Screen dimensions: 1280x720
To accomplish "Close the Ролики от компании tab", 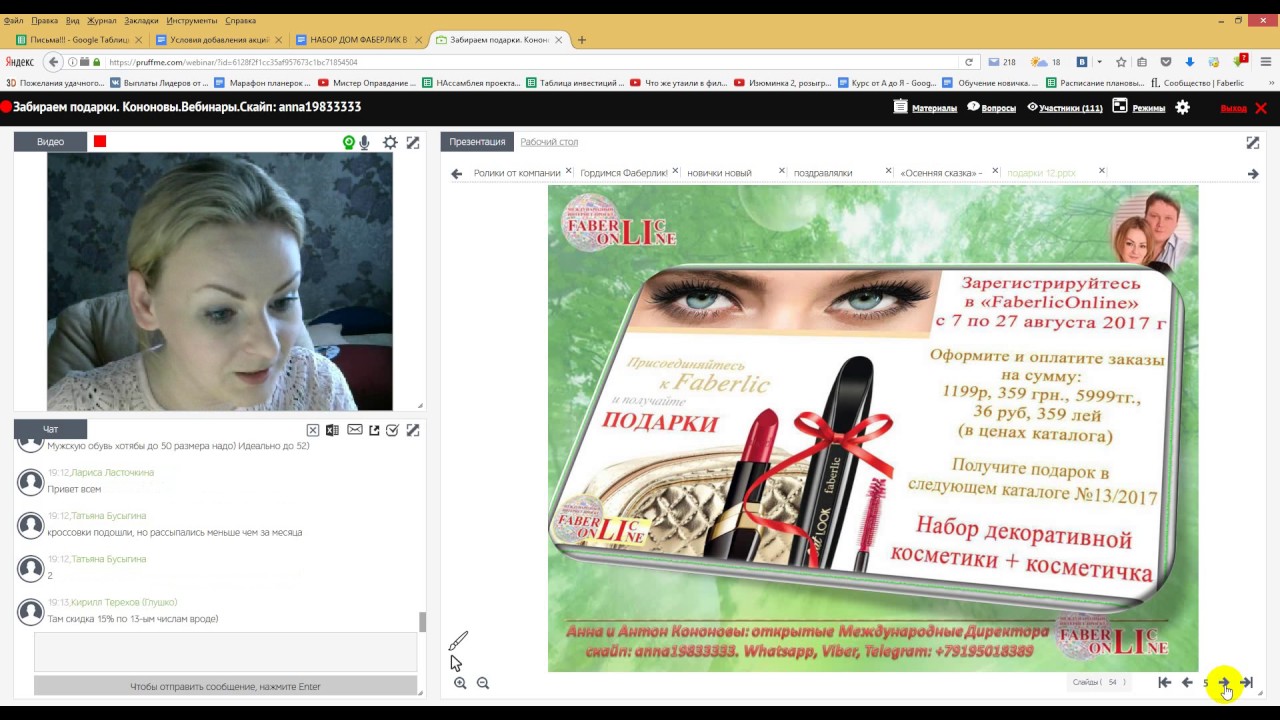I will click(569, 171).
